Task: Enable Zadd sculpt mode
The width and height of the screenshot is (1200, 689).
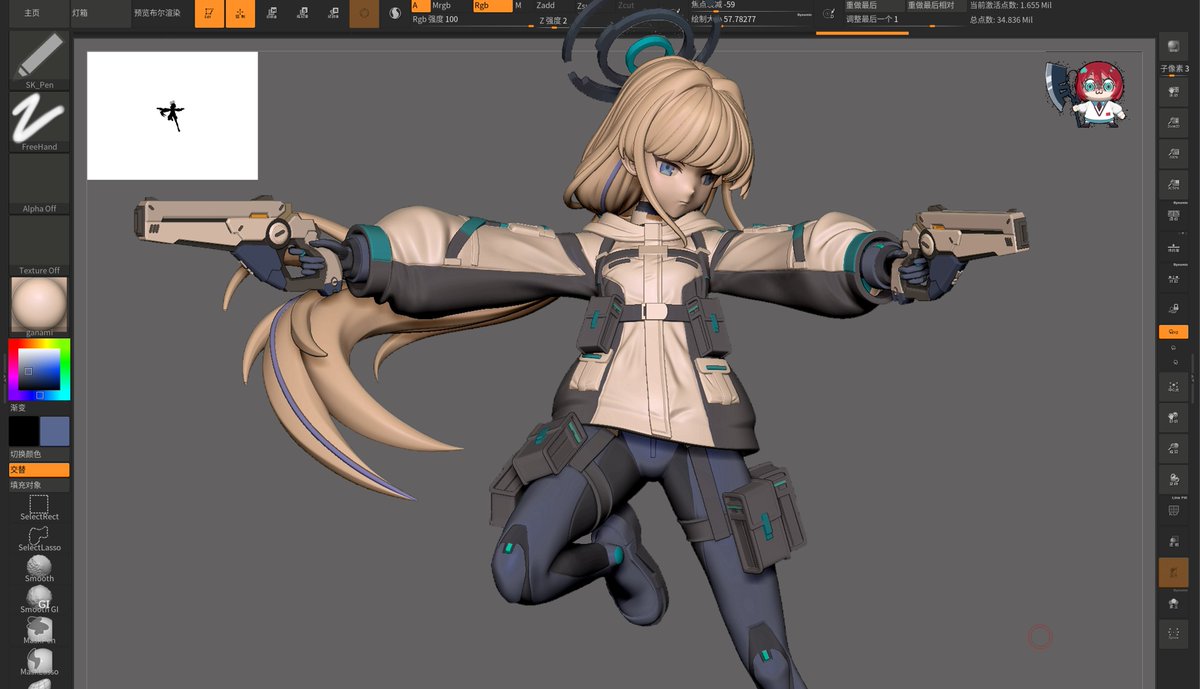Action: point(552,6)
